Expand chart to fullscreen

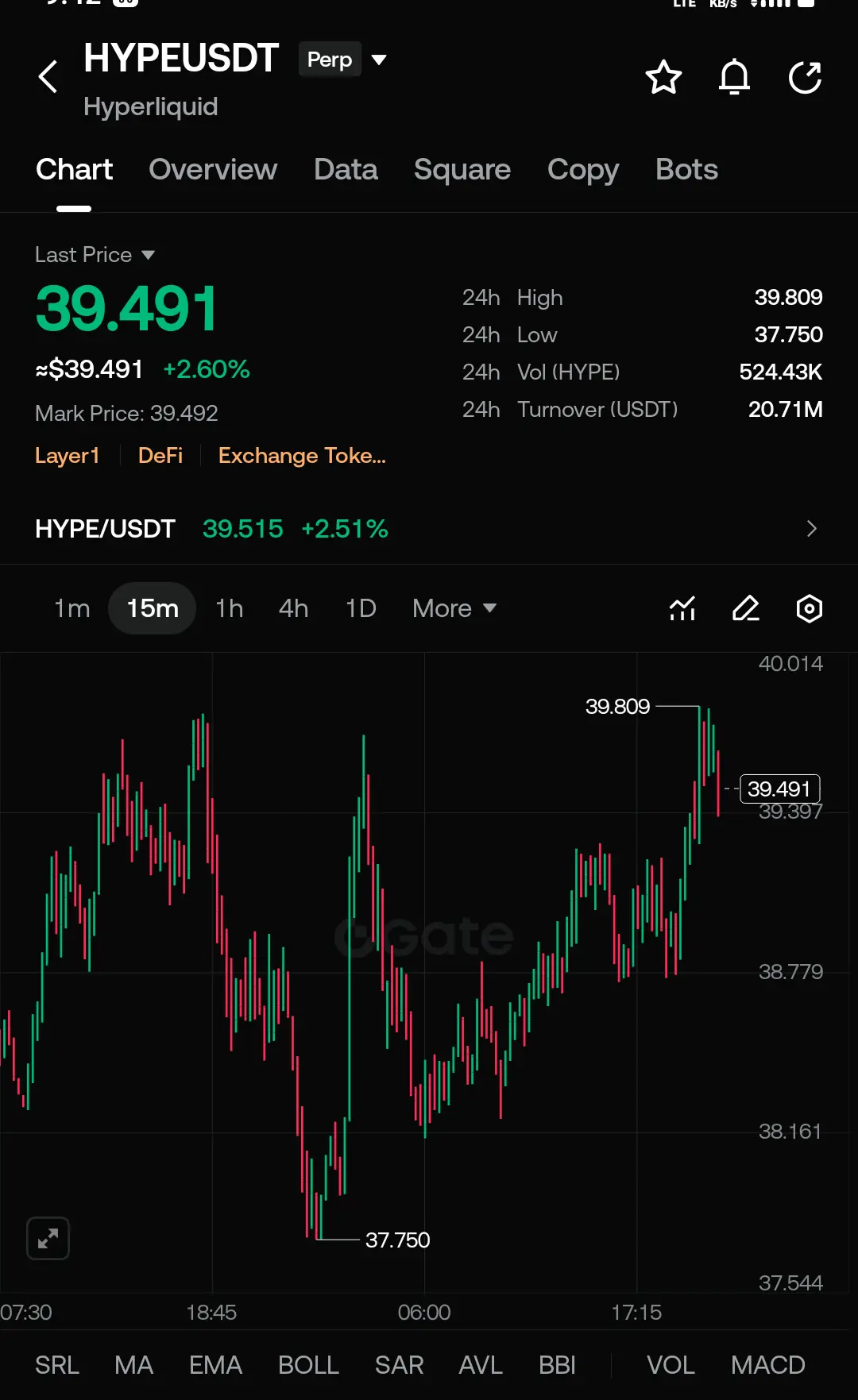point(48,1238)
